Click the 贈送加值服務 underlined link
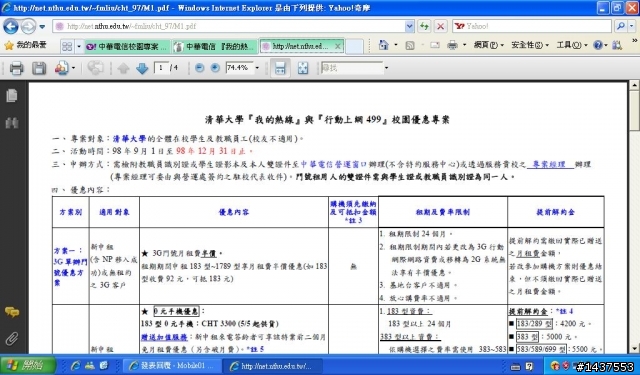 [164, 337]
